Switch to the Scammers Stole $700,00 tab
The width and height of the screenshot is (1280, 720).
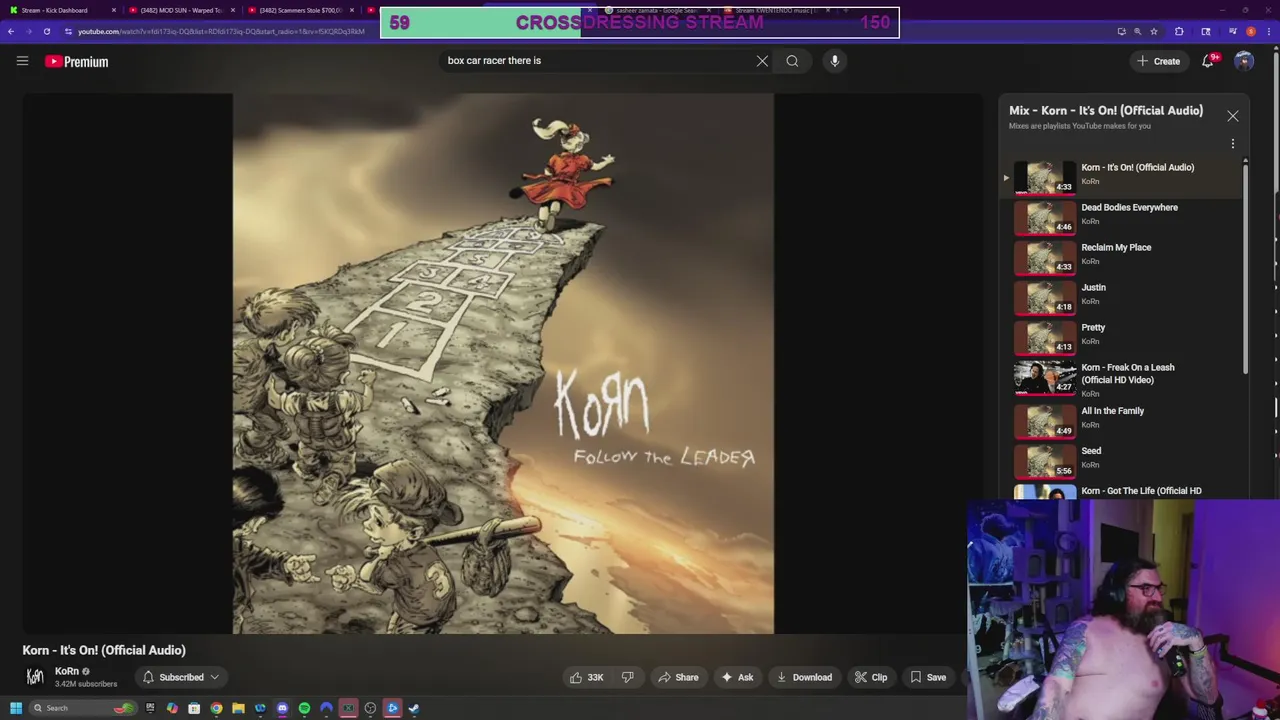click(300, 10)
